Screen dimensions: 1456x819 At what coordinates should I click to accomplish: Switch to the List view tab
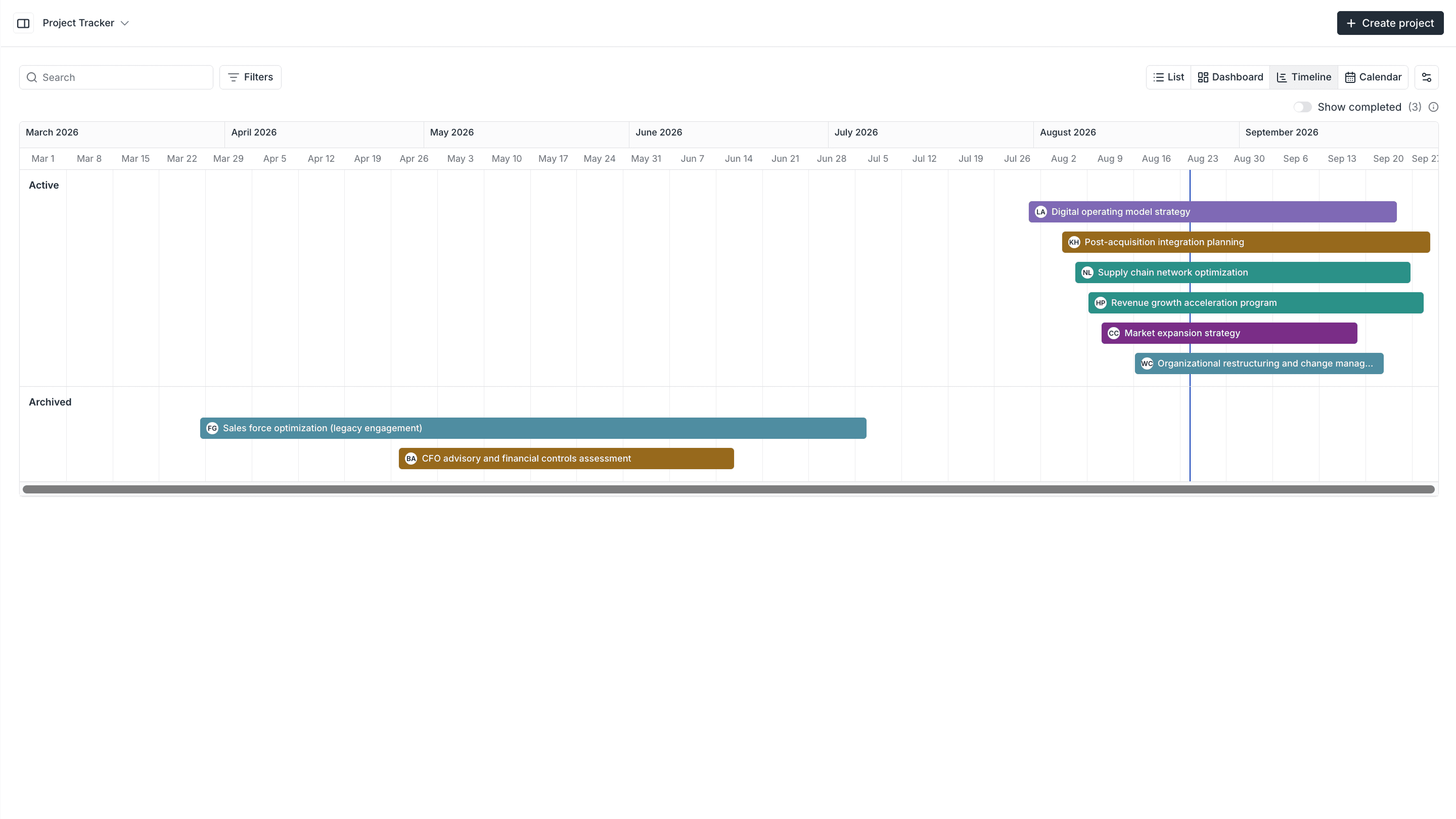coord(1168,77)
